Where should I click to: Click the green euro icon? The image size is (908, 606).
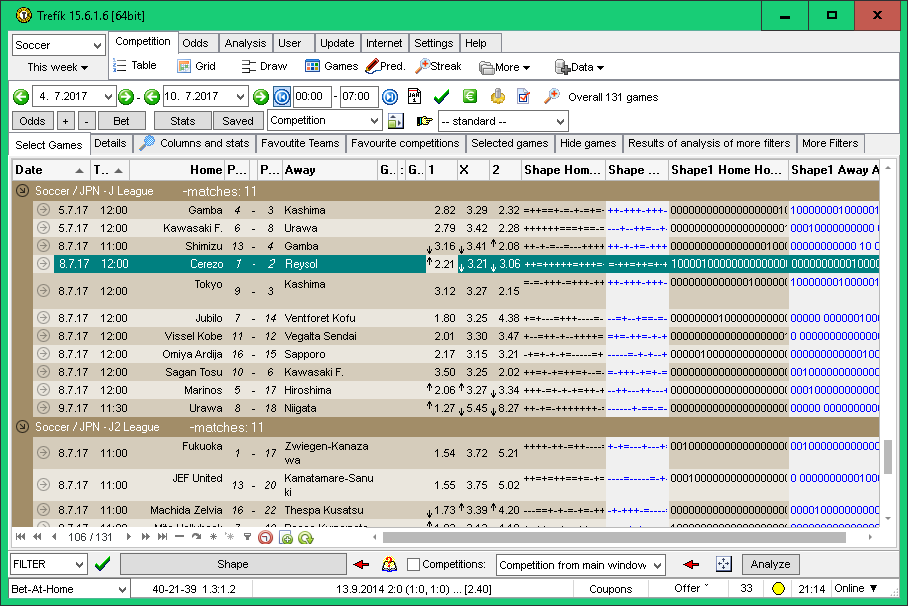pos(469,97)
